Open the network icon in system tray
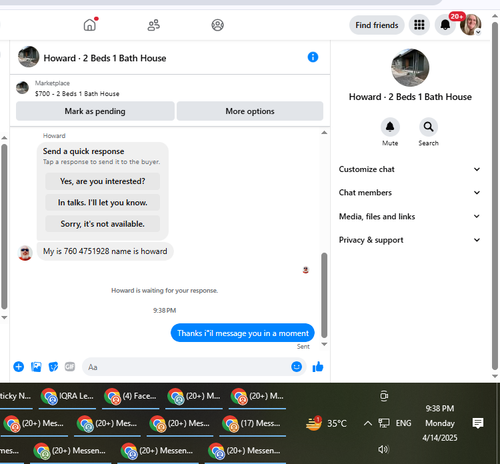 (384, 423)
